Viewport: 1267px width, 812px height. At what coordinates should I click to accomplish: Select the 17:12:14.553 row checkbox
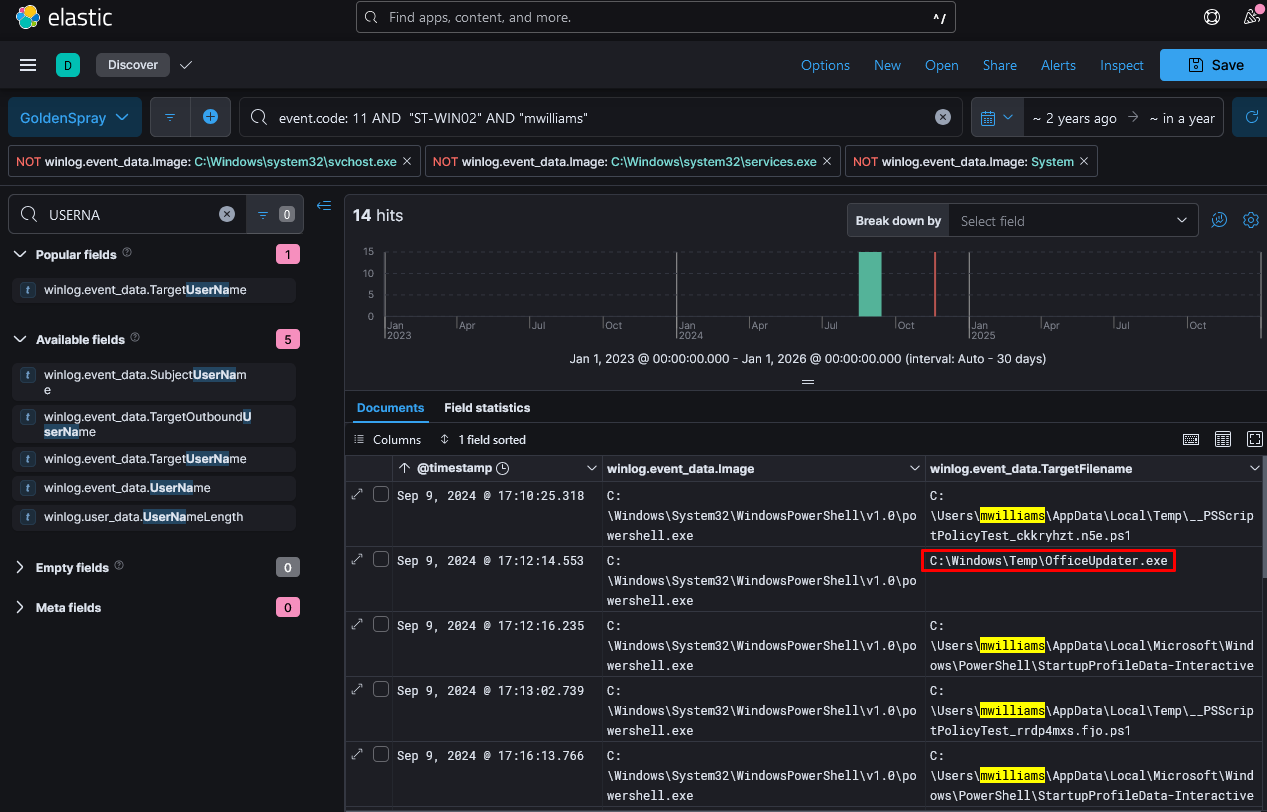(x=381, y=560)
